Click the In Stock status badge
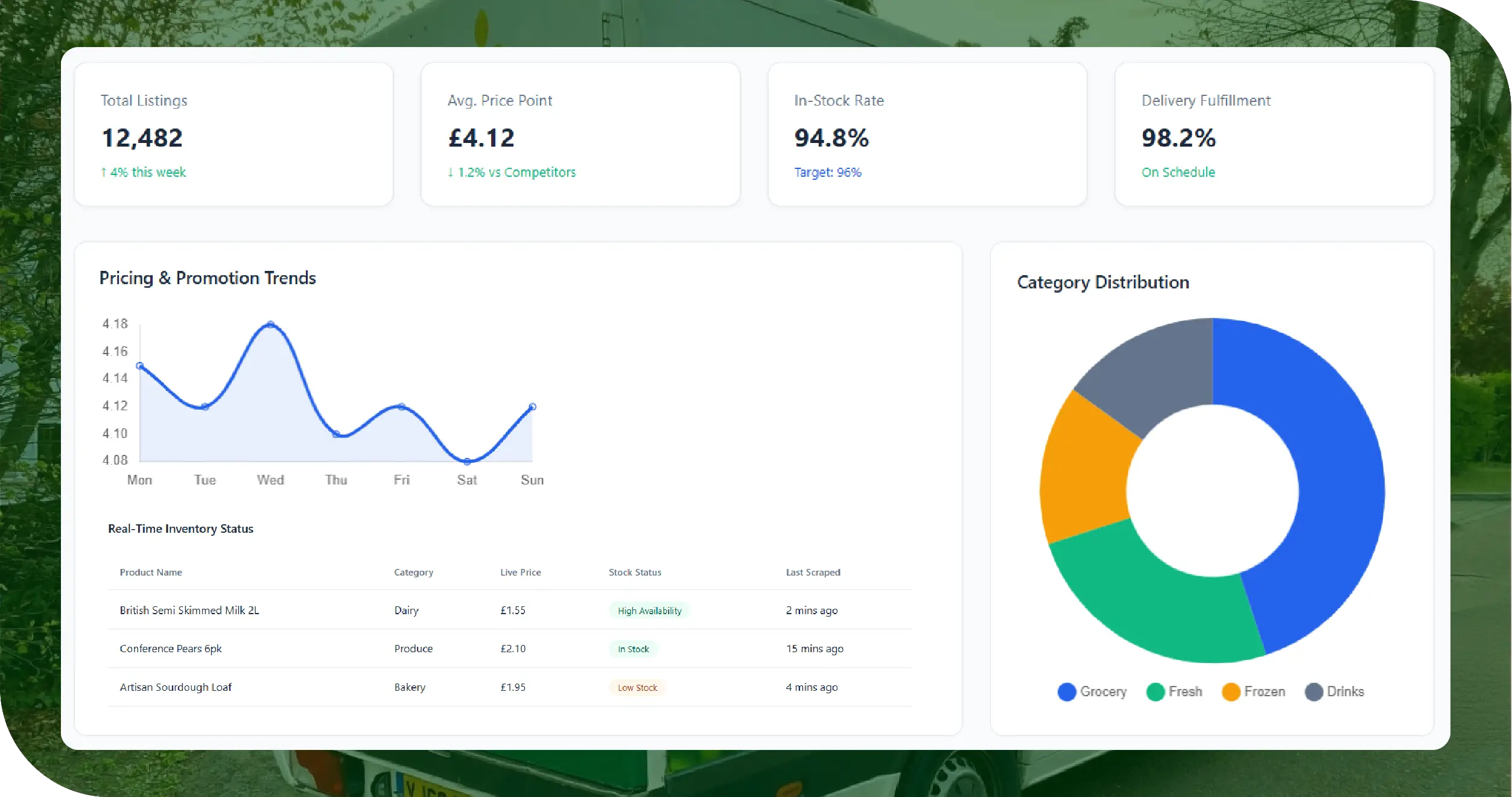This screenshot has width=1512, height=797. tap(633, 649)
